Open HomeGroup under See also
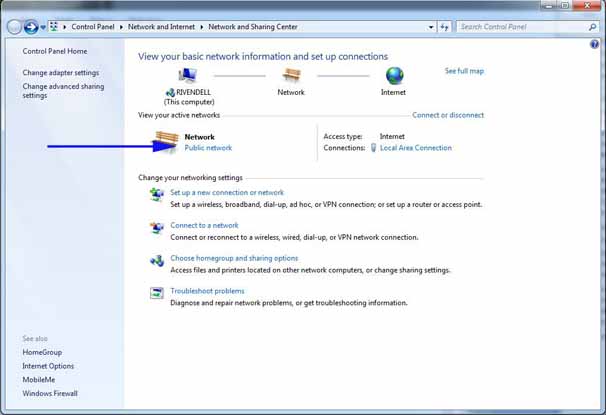This screenshot has height=415, width=606. point(42,352)
